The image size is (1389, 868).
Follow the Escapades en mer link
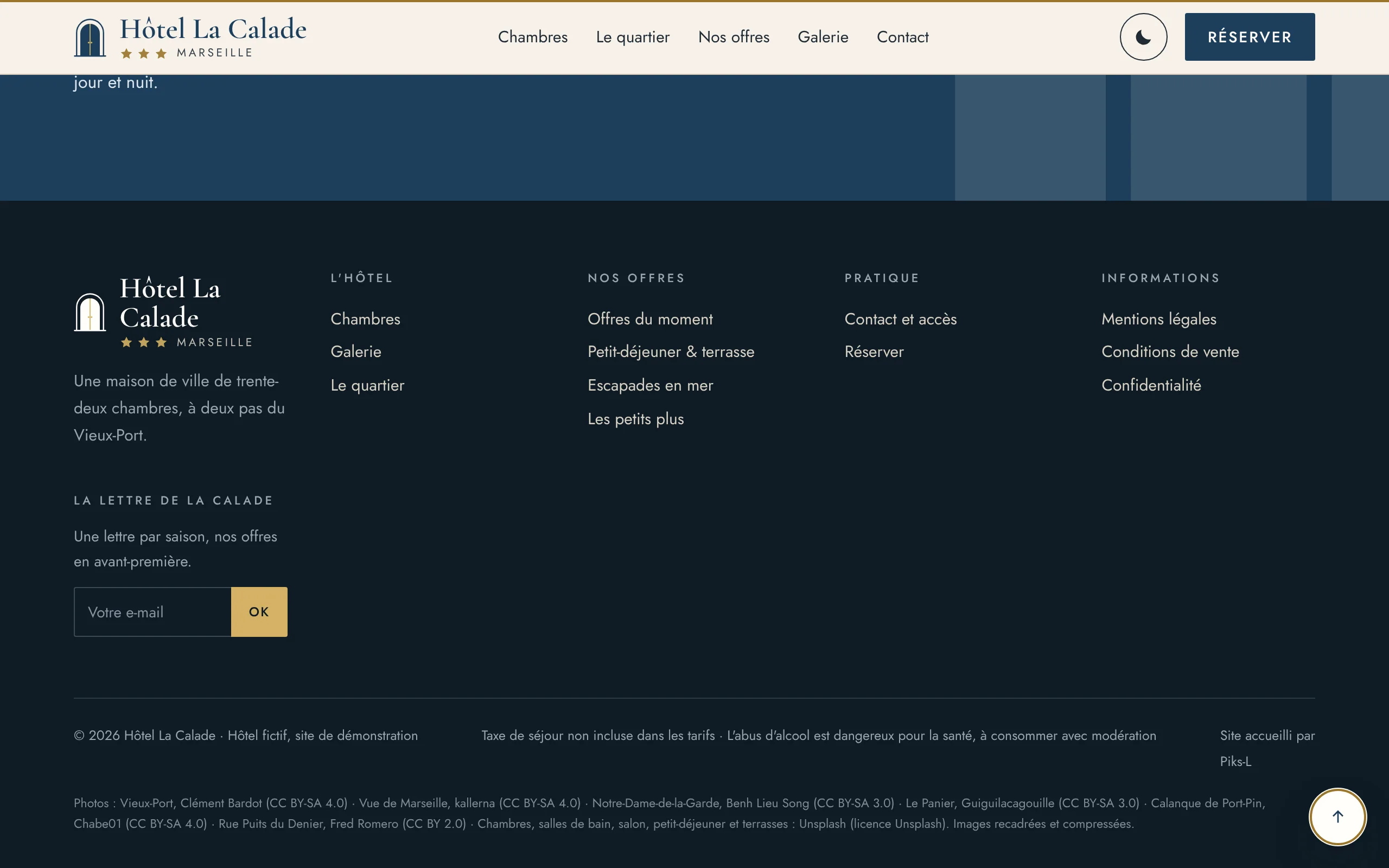pos(651,385)
